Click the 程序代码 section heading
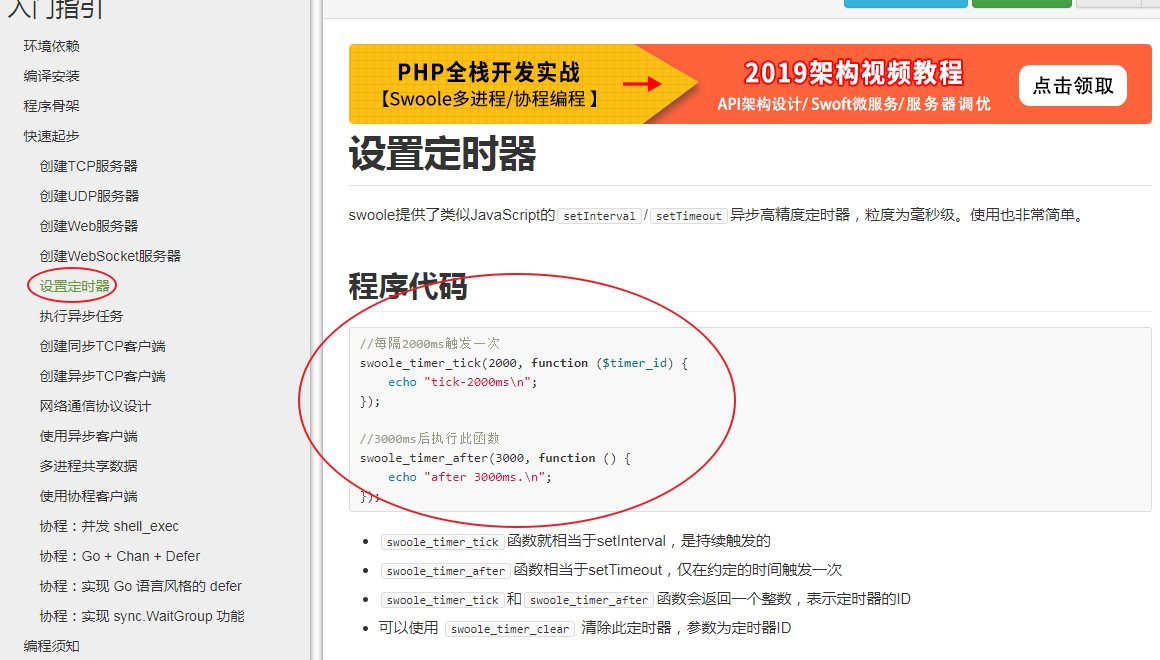 tap(408, 287)
